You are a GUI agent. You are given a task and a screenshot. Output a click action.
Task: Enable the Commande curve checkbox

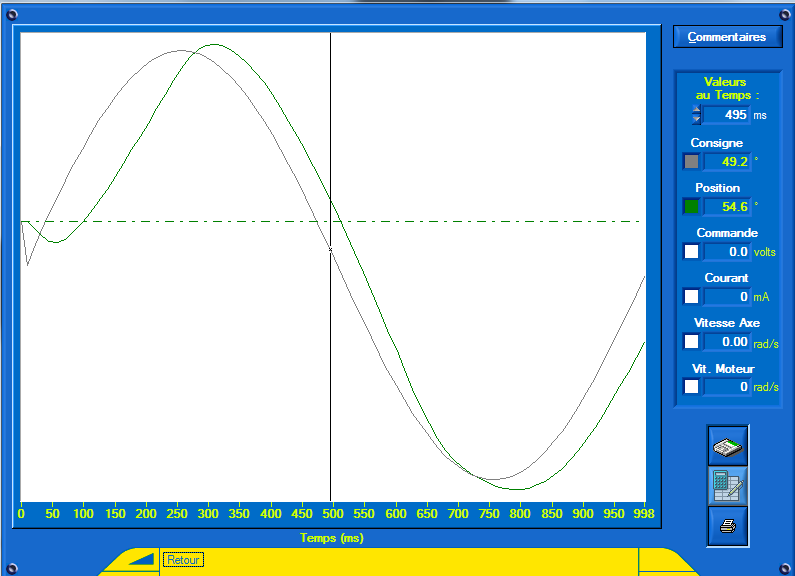point(691,252)
